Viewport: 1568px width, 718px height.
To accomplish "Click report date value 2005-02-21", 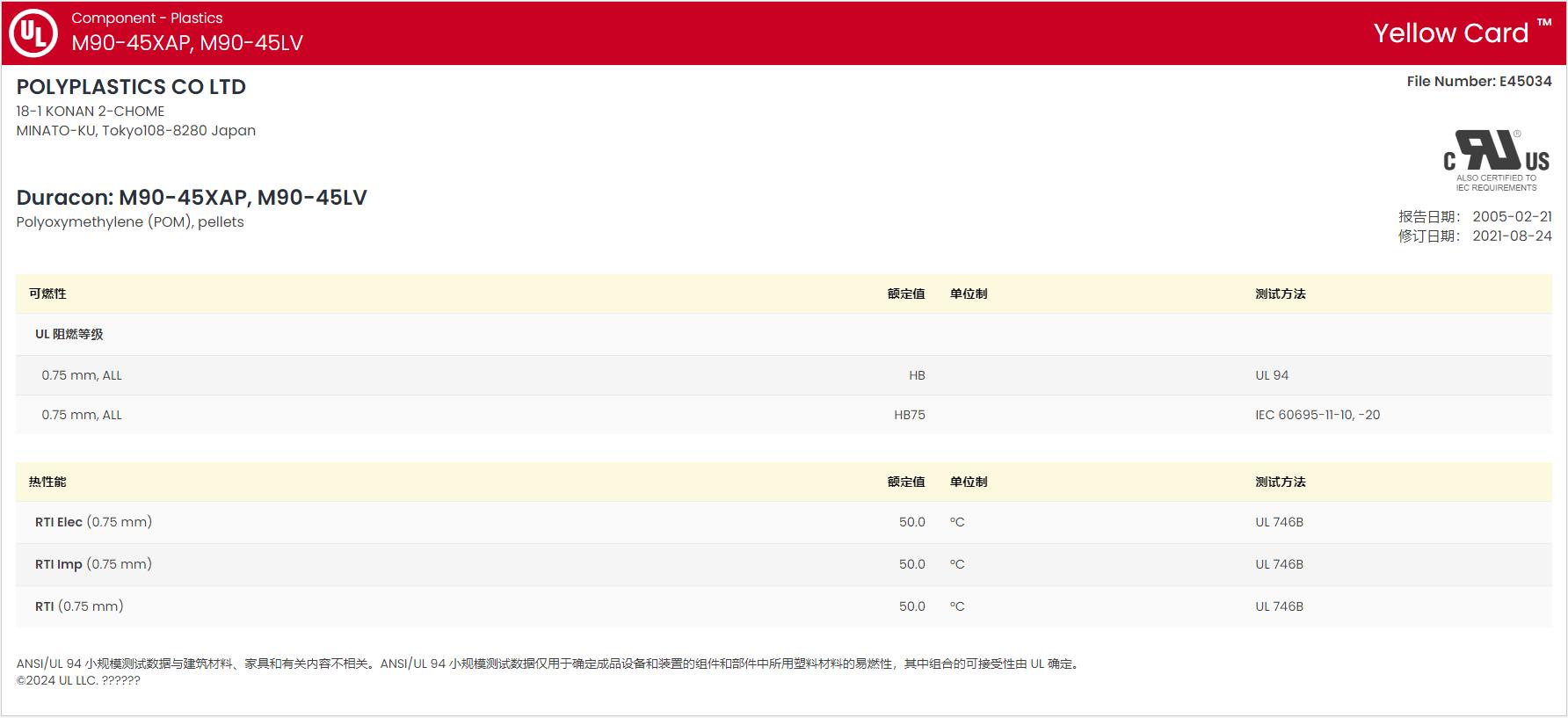I will pos(1512,217).
